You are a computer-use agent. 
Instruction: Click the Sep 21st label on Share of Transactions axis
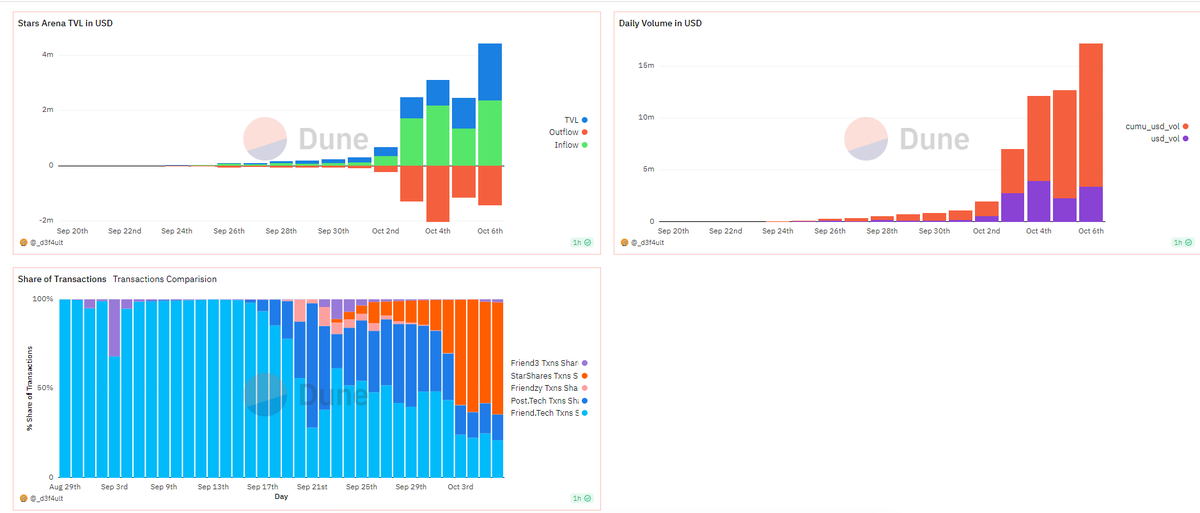312,486
